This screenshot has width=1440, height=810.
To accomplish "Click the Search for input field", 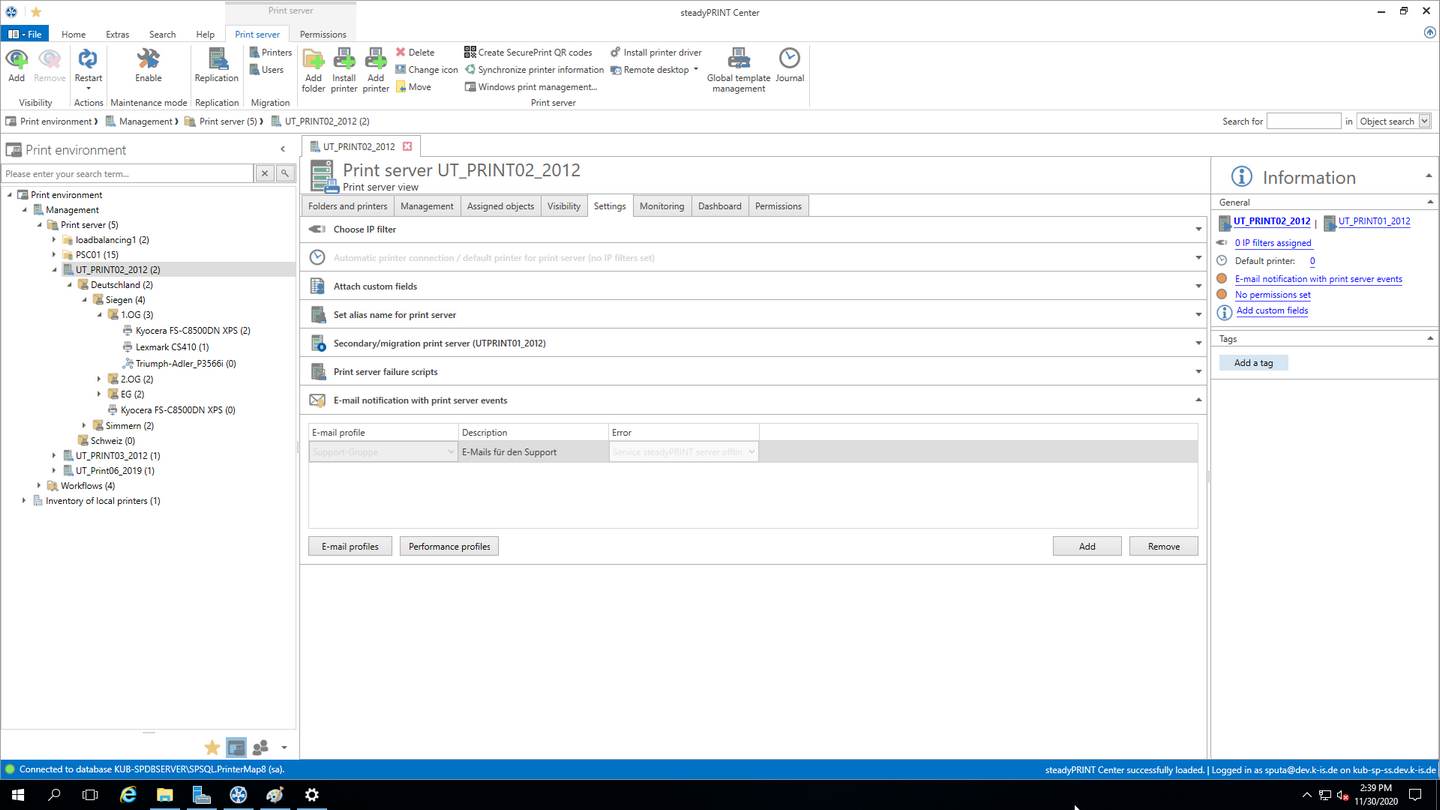I will click(x=1304, y=121).
